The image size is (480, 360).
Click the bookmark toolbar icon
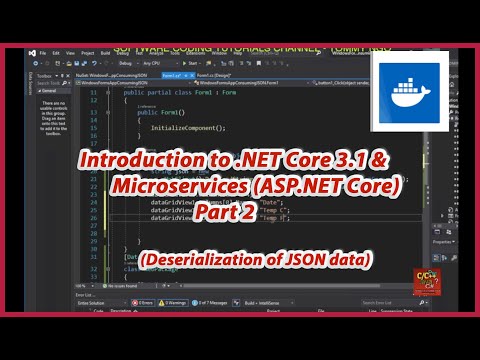259,63
